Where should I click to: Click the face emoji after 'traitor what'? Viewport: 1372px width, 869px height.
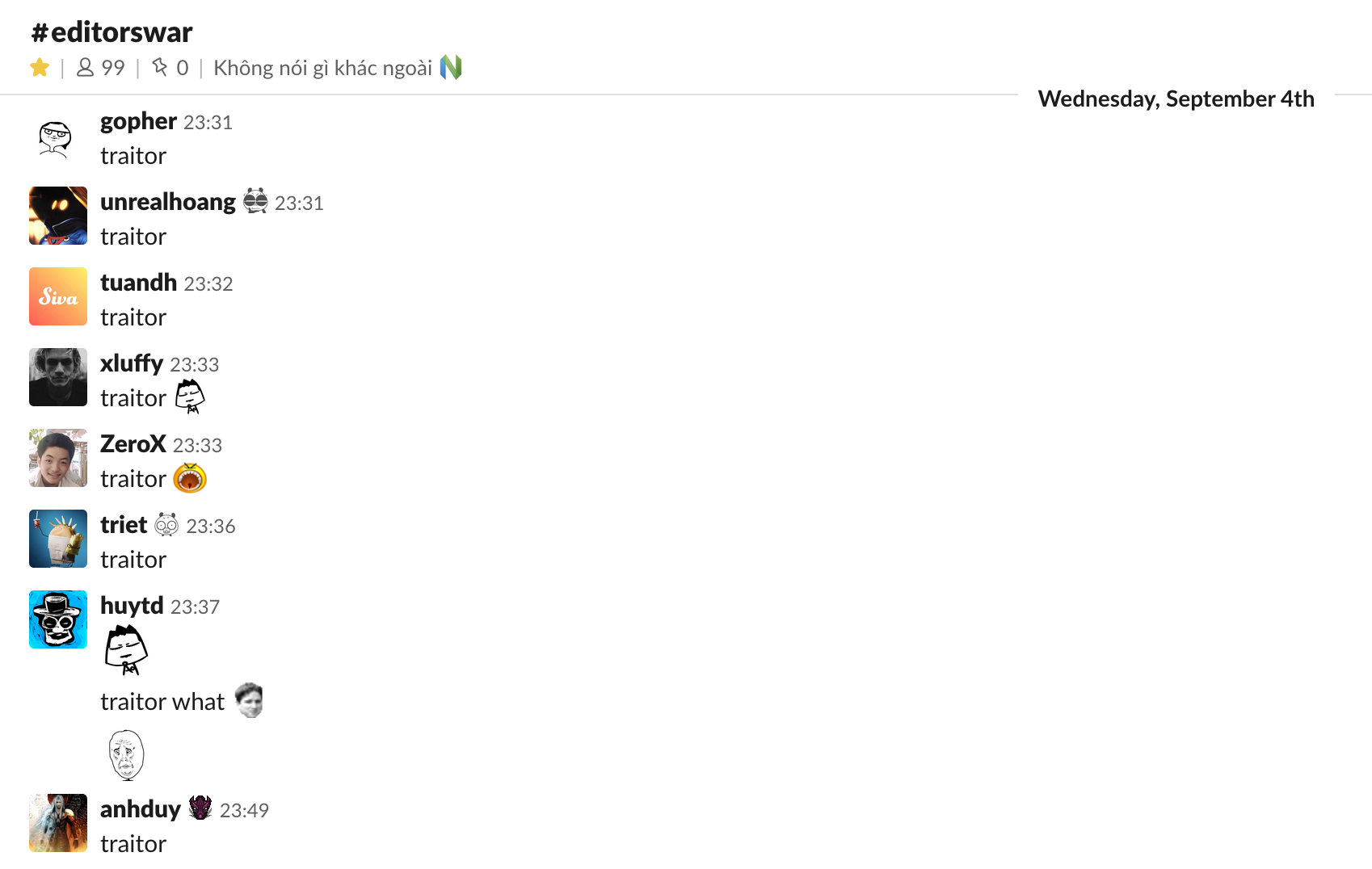(250, 700)
